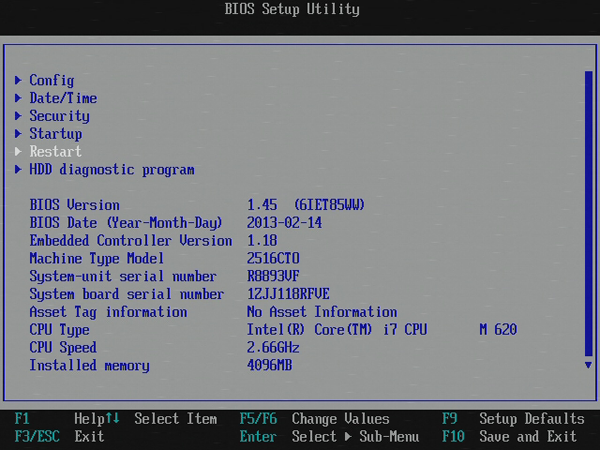Click the triangle arrow beside Config
This screenshot has height=450, width=600.
point(18,80)
